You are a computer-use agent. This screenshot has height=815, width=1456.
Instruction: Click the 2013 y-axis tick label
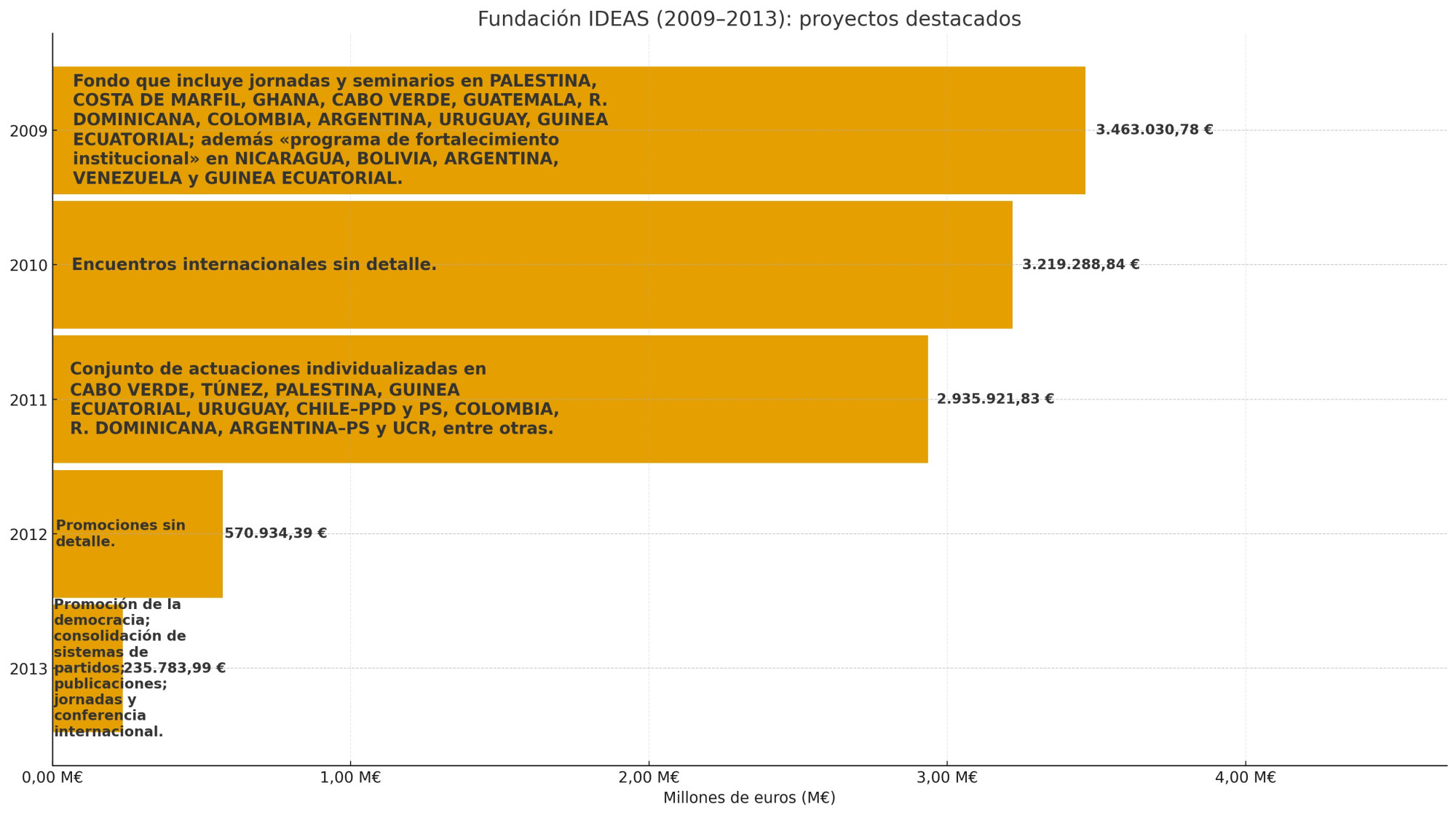click(28, 668)
